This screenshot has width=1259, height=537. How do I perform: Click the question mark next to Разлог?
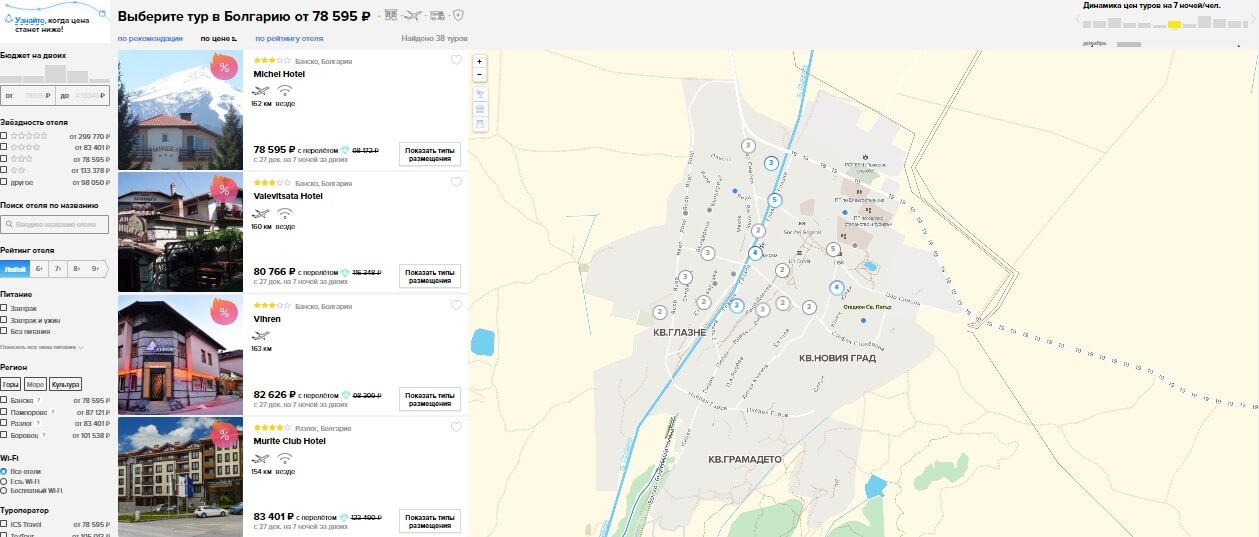tap(37, 424)
